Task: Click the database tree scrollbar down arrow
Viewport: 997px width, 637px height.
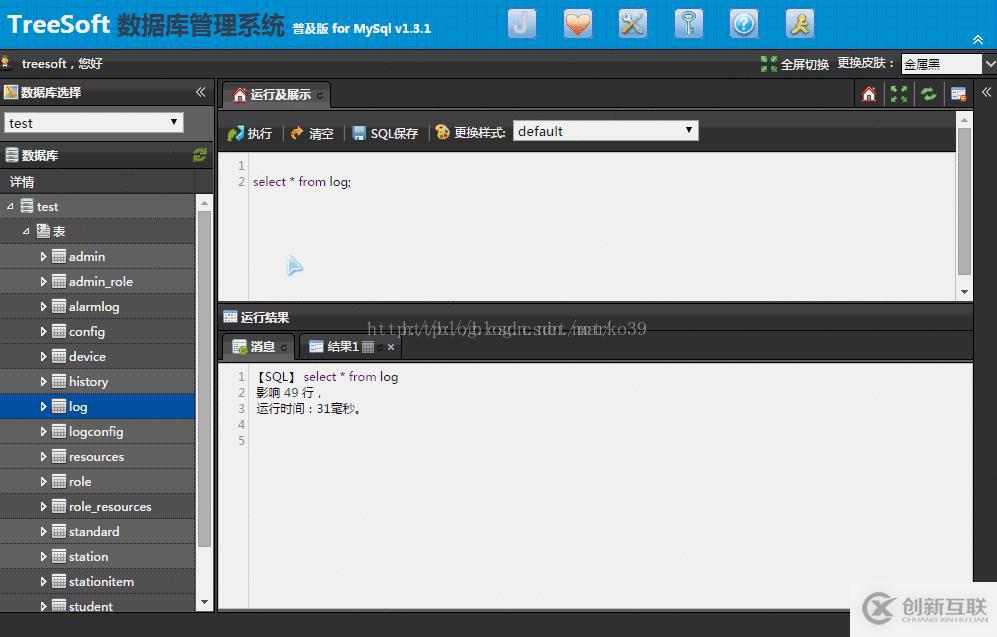Action: [x=204, y=602]
